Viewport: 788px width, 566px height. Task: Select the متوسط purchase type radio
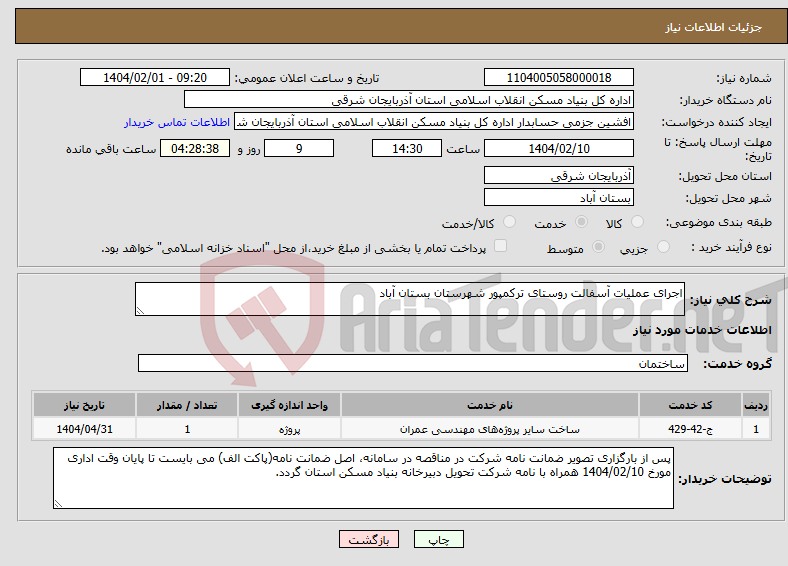click(x=599, y=246)
